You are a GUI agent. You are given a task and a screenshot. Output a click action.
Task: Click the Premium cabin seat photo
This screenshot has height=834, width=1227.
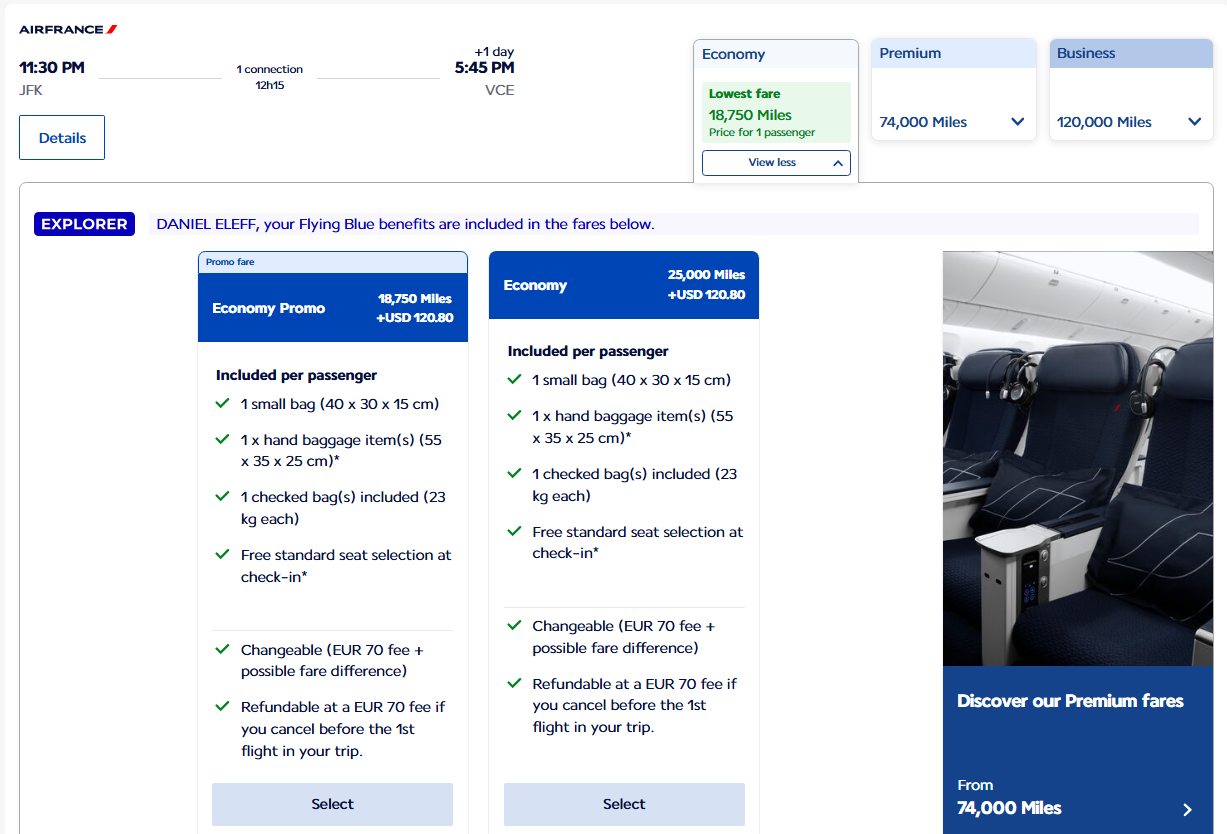pos(1078,458)
